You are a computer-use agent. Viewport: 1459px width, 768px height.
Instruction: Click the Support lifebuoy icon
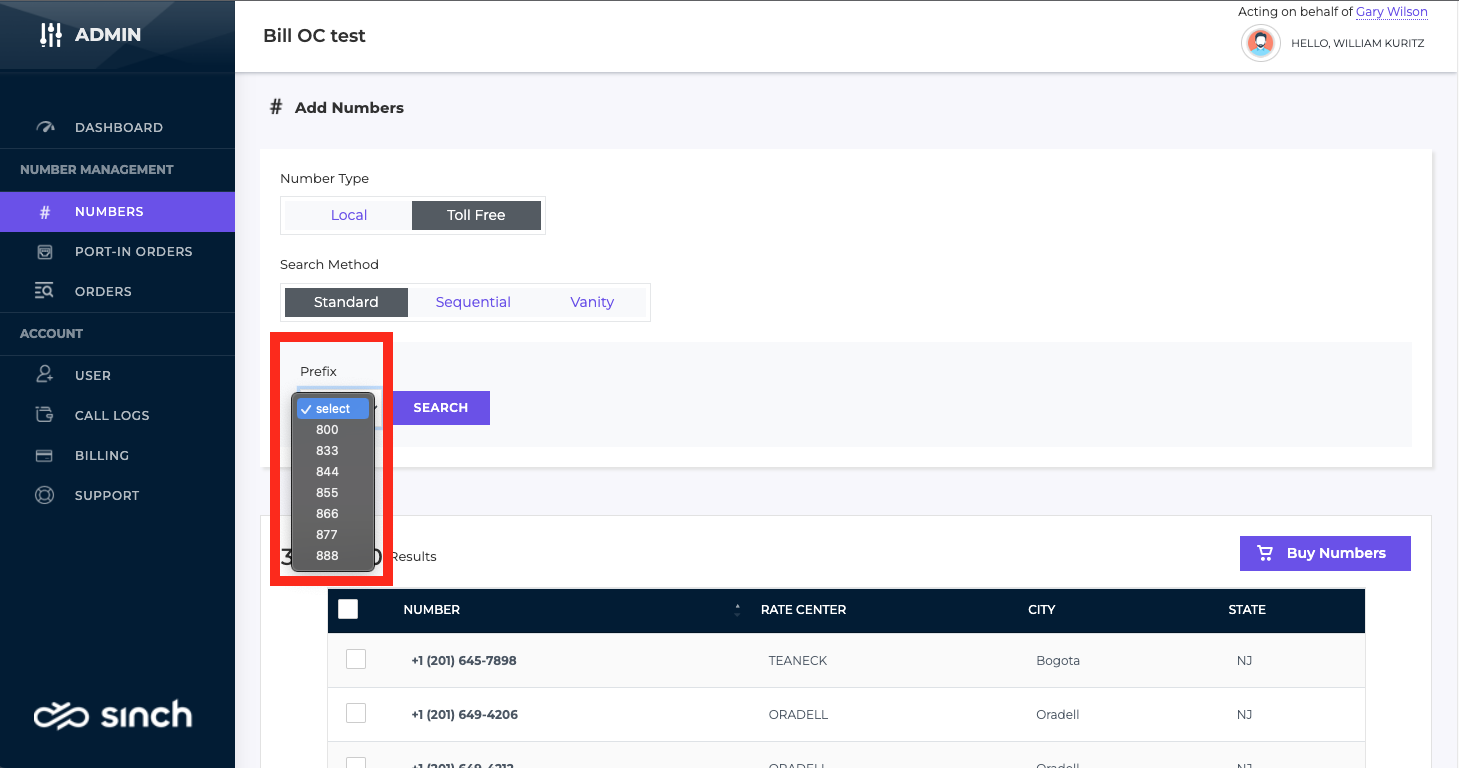point(45,495)
